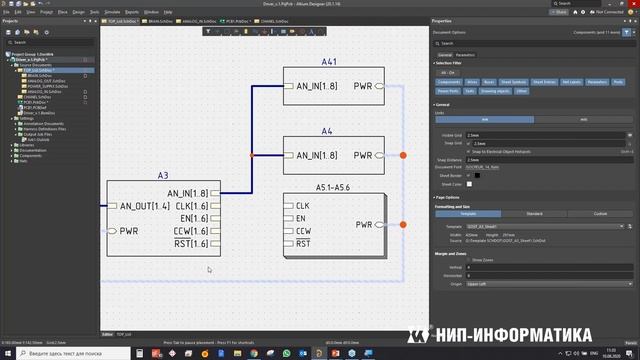Click the Home icon in the top right
640x360 pixels.
point(575,12)
